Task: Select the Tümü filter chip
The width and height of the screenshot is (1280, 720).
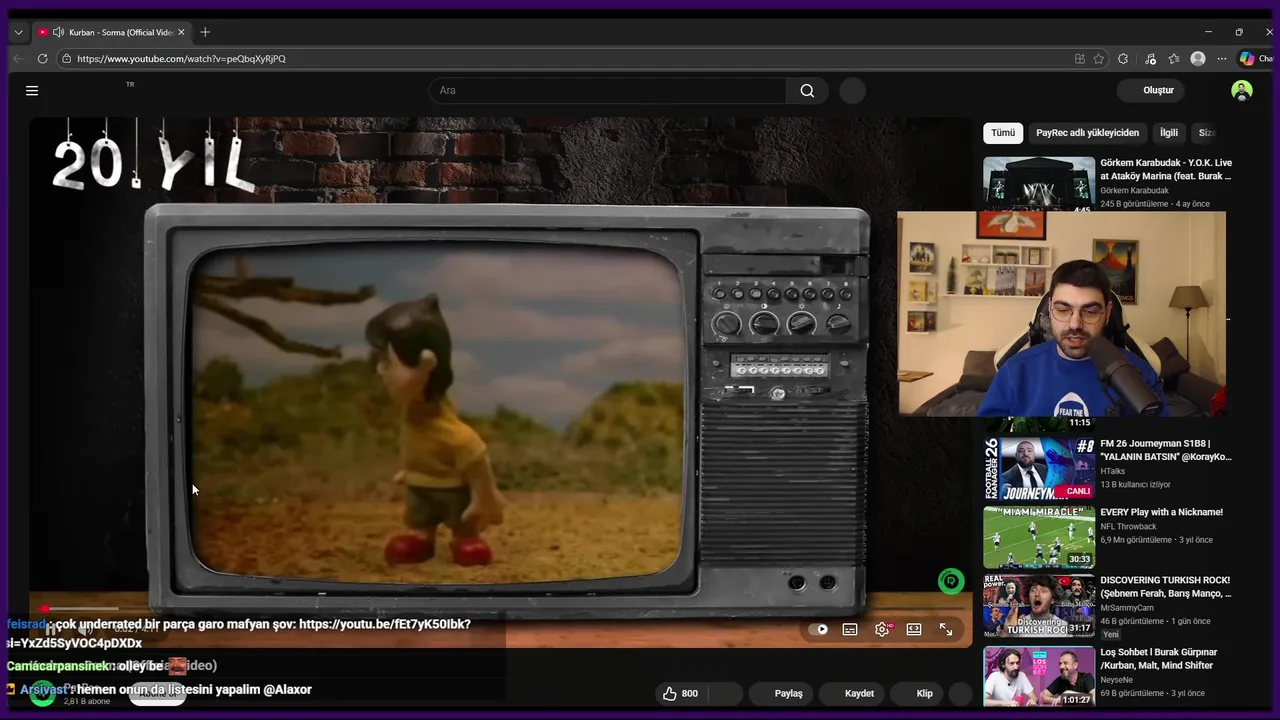Action: [x=1002, y=132]
